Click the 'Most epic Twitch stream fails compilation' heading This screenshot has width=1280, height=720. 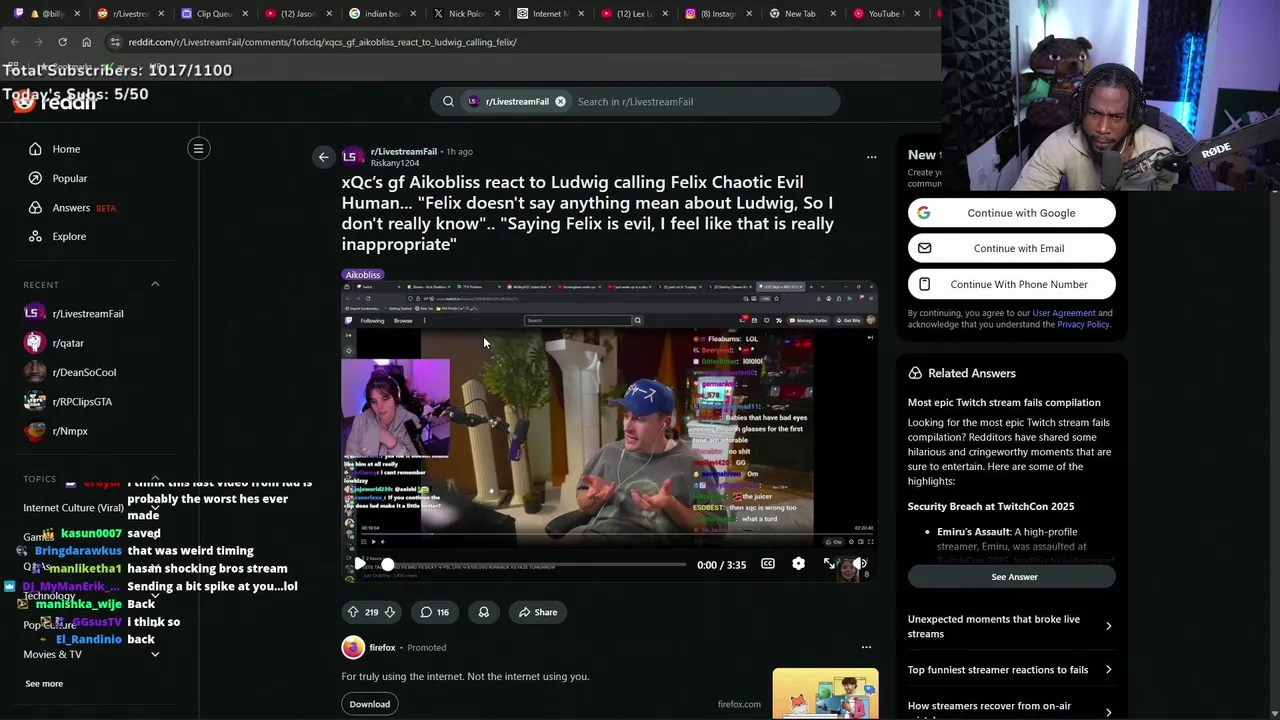(x=1004, y=402)
